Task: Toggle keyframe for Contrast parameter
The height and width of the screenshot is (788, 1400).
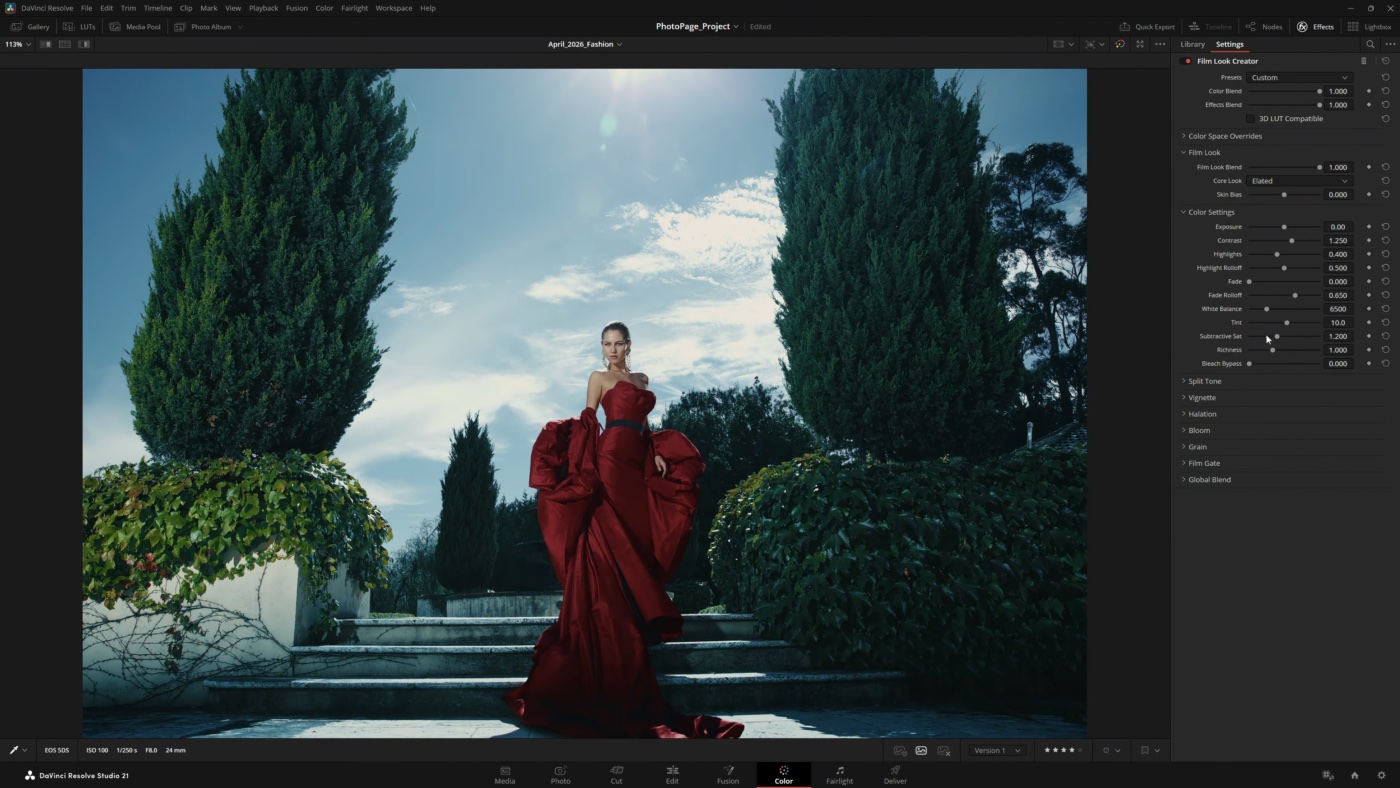Action: (x=1369, y=241)
